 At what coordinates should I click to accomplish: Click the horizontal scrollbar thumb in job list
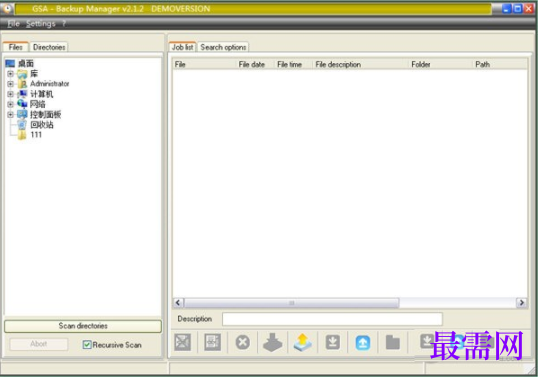292,303
